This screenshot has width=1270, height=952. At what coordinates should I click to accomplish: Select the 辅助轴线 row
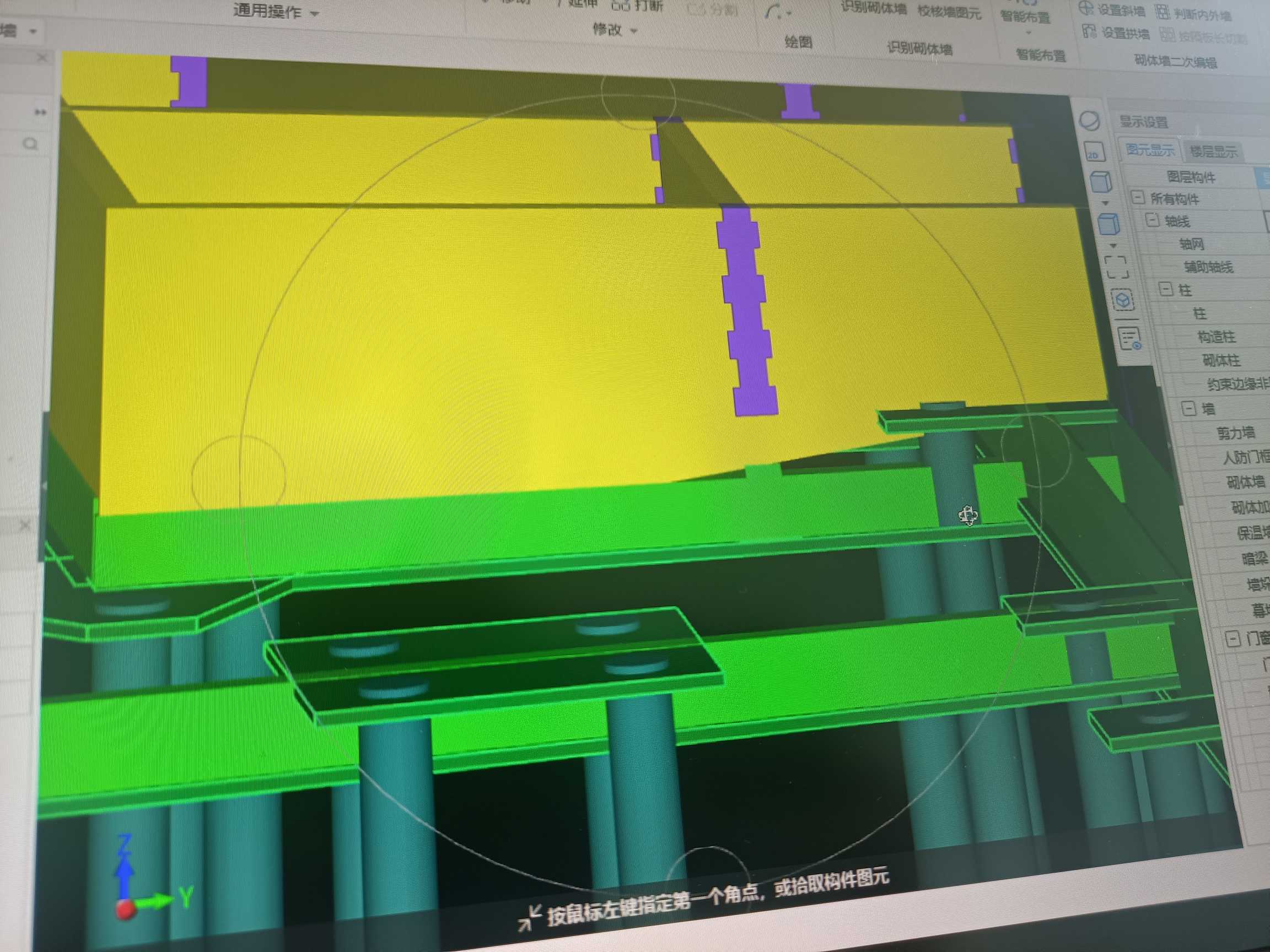(x=1209, y=267)
